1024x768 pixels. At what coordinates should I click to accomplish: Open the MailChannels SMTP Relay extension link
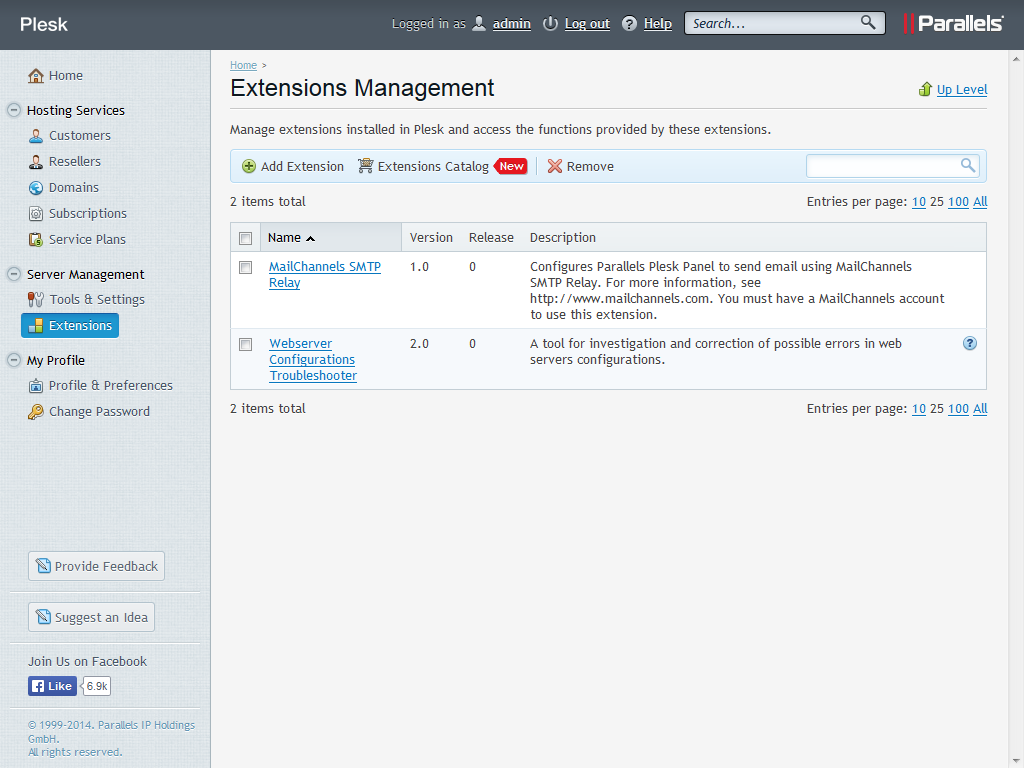point(325,275)
